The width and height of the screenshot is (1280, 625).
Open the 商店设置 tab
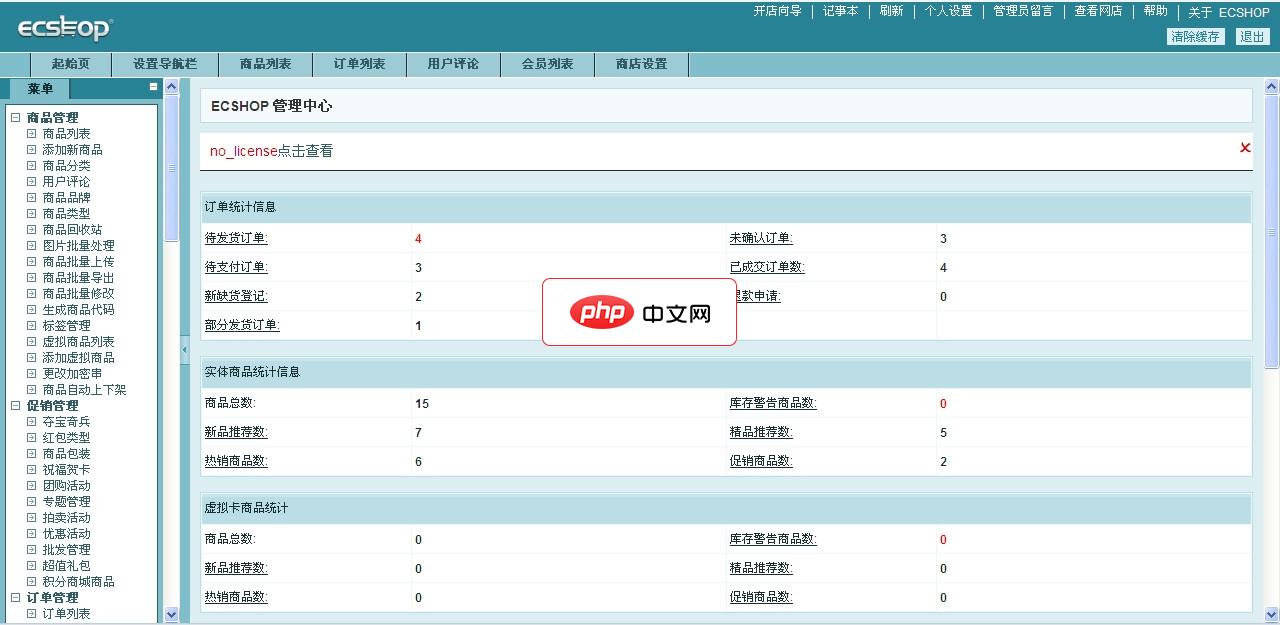click(640, 63)
